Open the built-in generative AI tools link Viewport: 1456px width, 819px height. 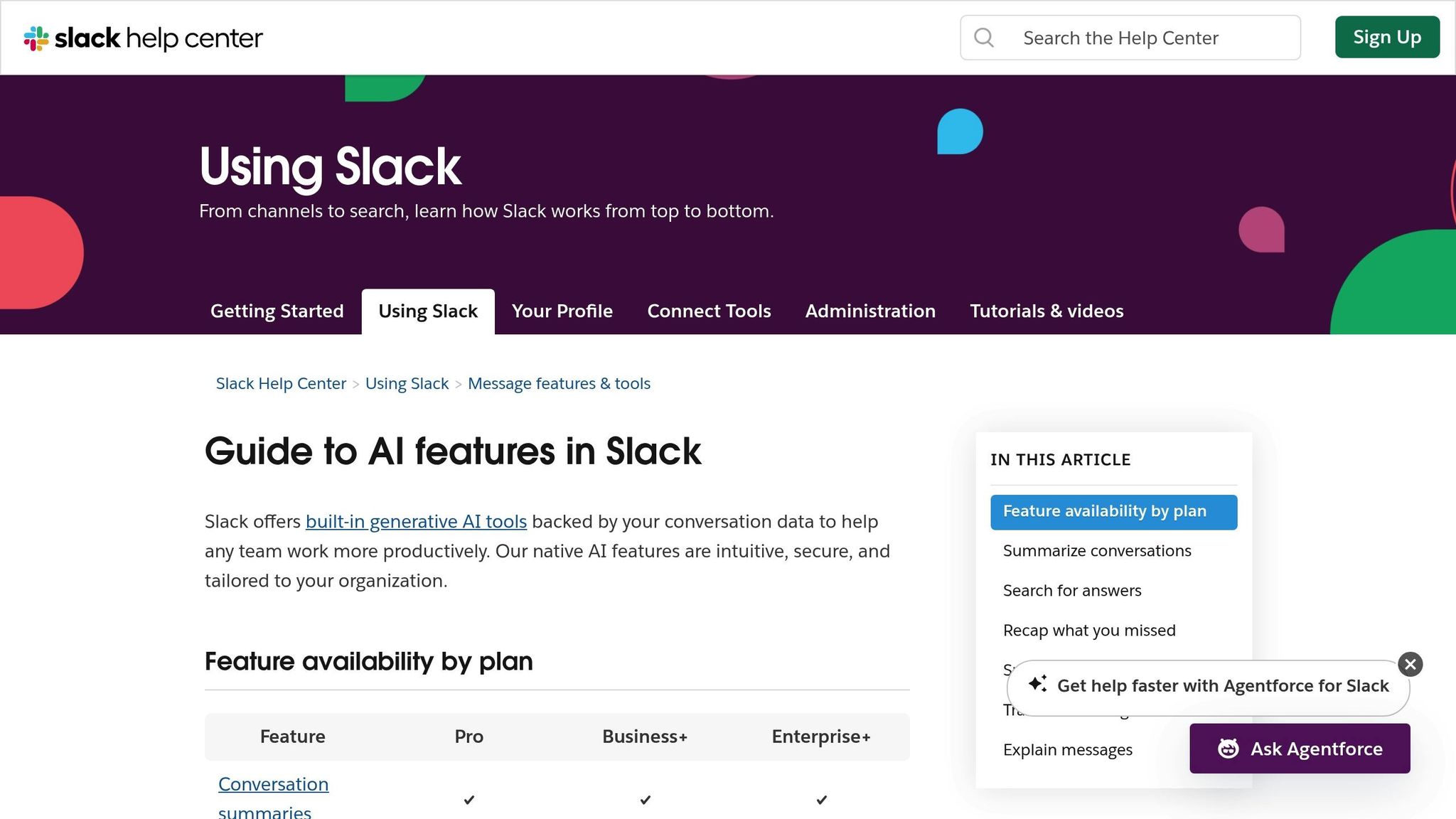click(x=416, y=521)
